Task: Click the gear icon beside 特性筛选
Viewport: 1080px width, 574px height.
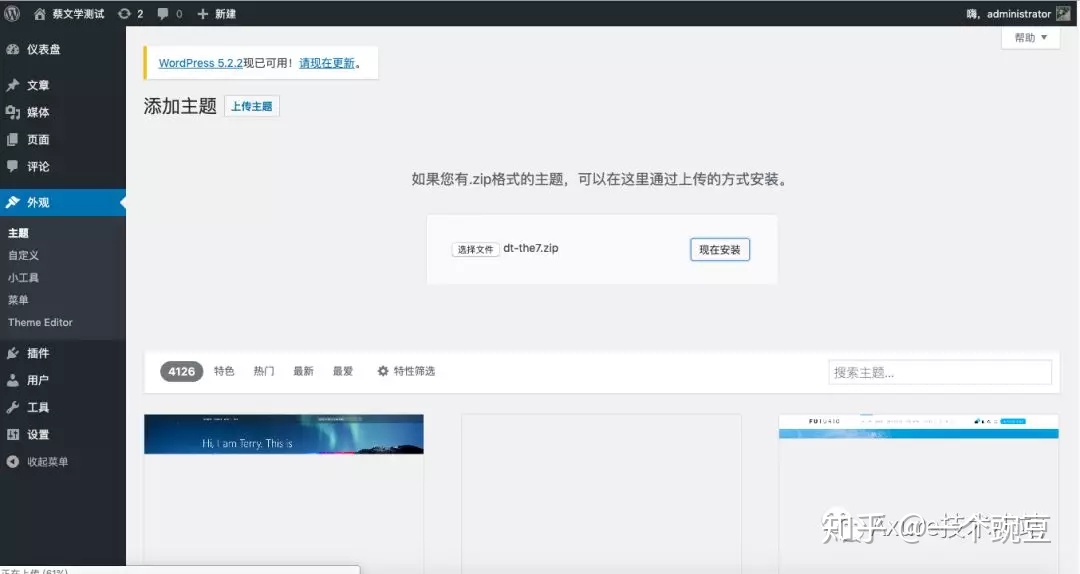Action: 383,371
